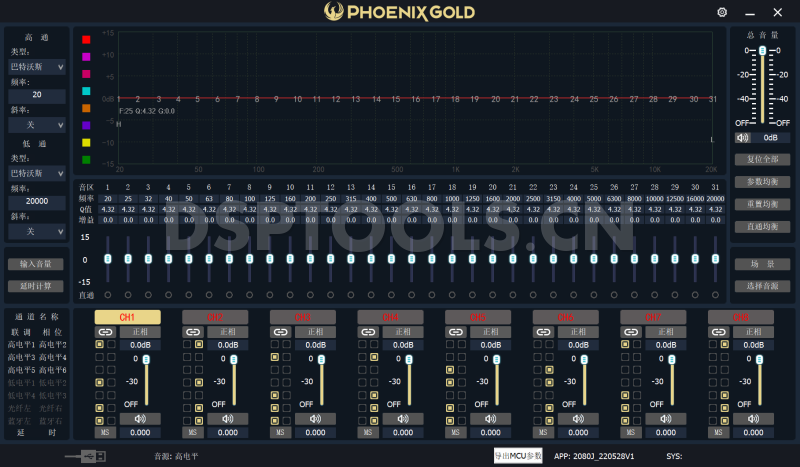
Task: Uncheck 高电平1 input checkbox in CH1
Action: coord(99,345)
